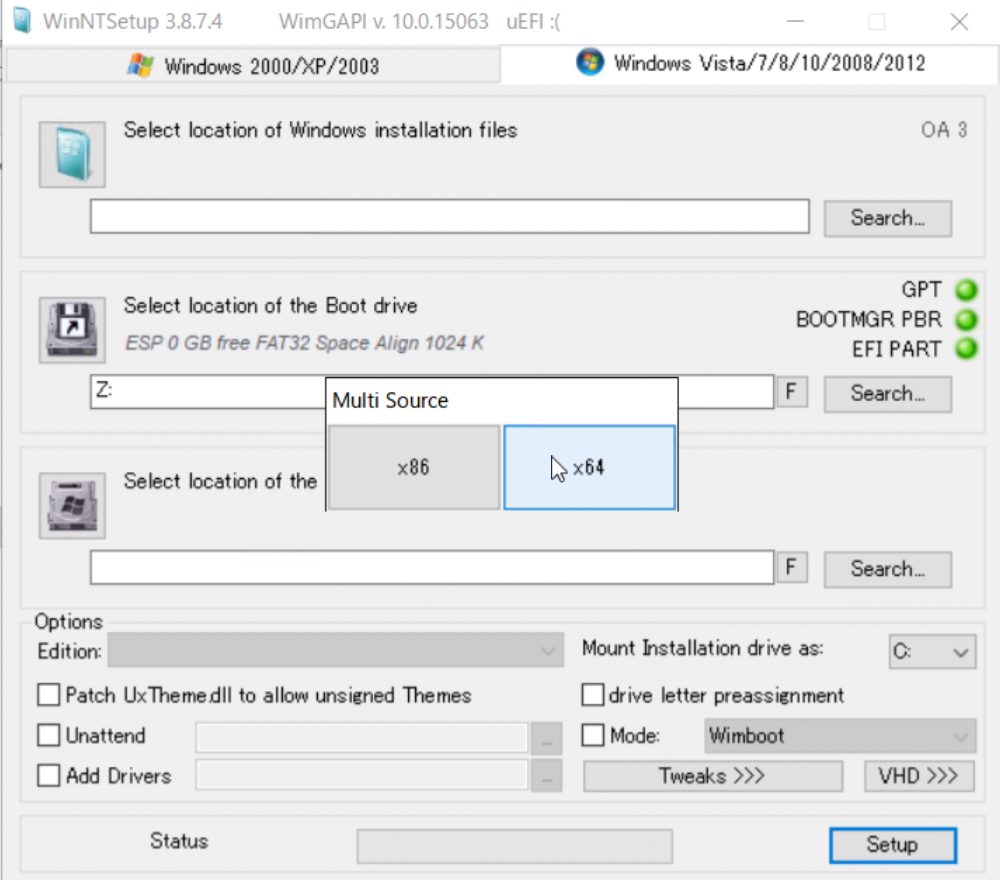
Task: Click the BOOTMGR PBR label
Action: pyautogui.click(x=869, y=319)
